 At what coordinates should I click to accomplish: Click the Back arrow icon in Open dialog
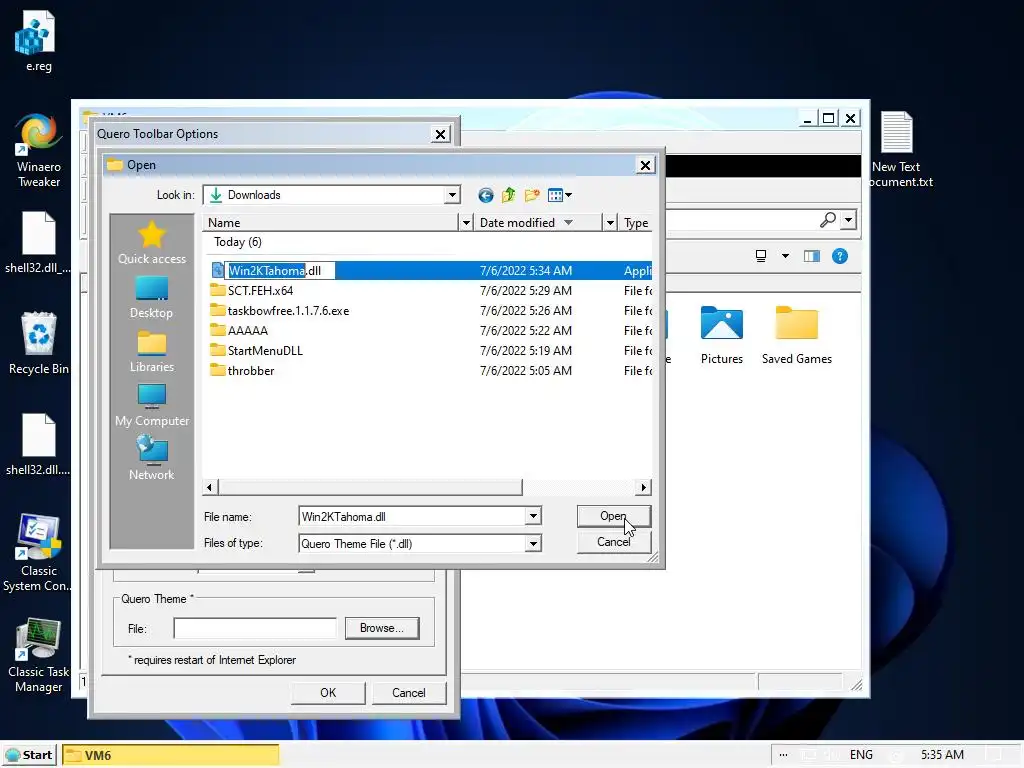click(x=485, y=195)
